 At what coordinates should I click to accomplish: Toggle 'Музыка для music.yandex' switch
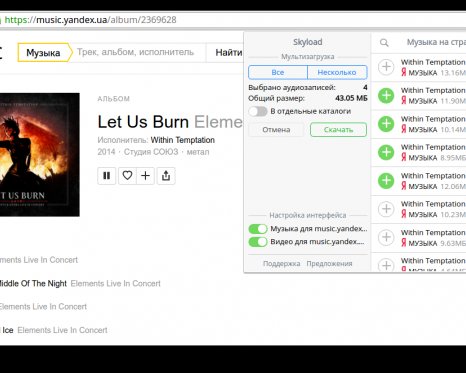(258, 229)
